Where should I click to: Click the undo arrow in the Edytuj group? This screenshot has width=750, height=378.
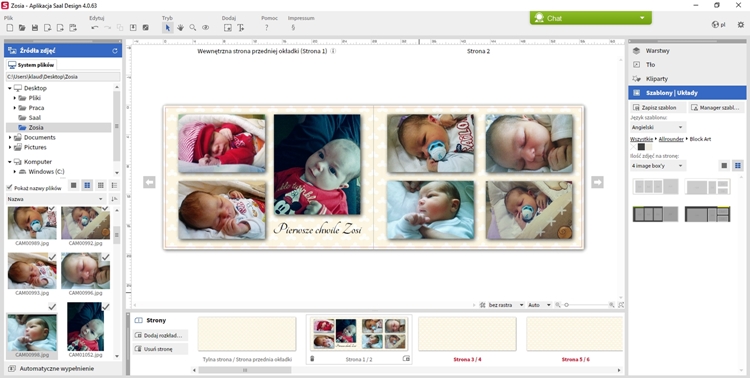pos(95,28)
